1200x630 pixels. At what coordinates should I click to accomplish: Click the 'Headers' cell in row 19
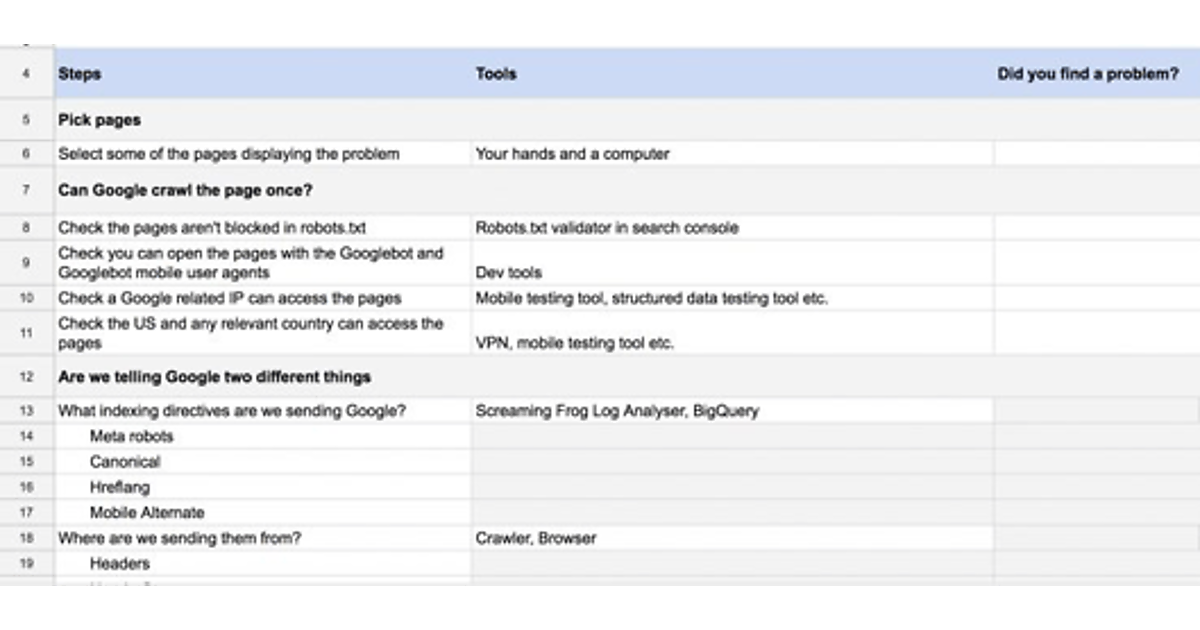tap(119, 564)
